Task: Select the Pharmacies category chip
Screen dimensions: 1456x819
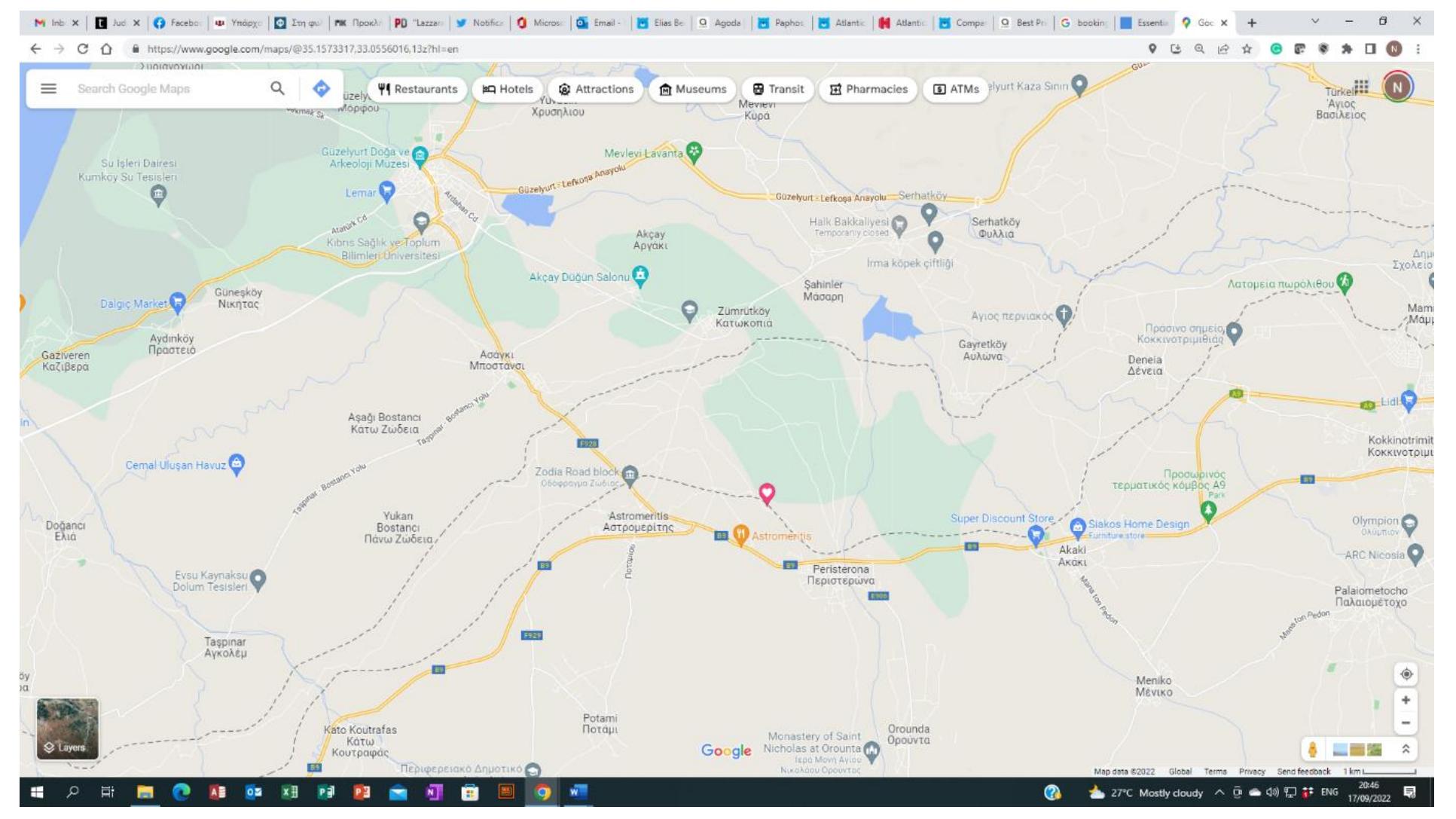Action: click(868, 89)
